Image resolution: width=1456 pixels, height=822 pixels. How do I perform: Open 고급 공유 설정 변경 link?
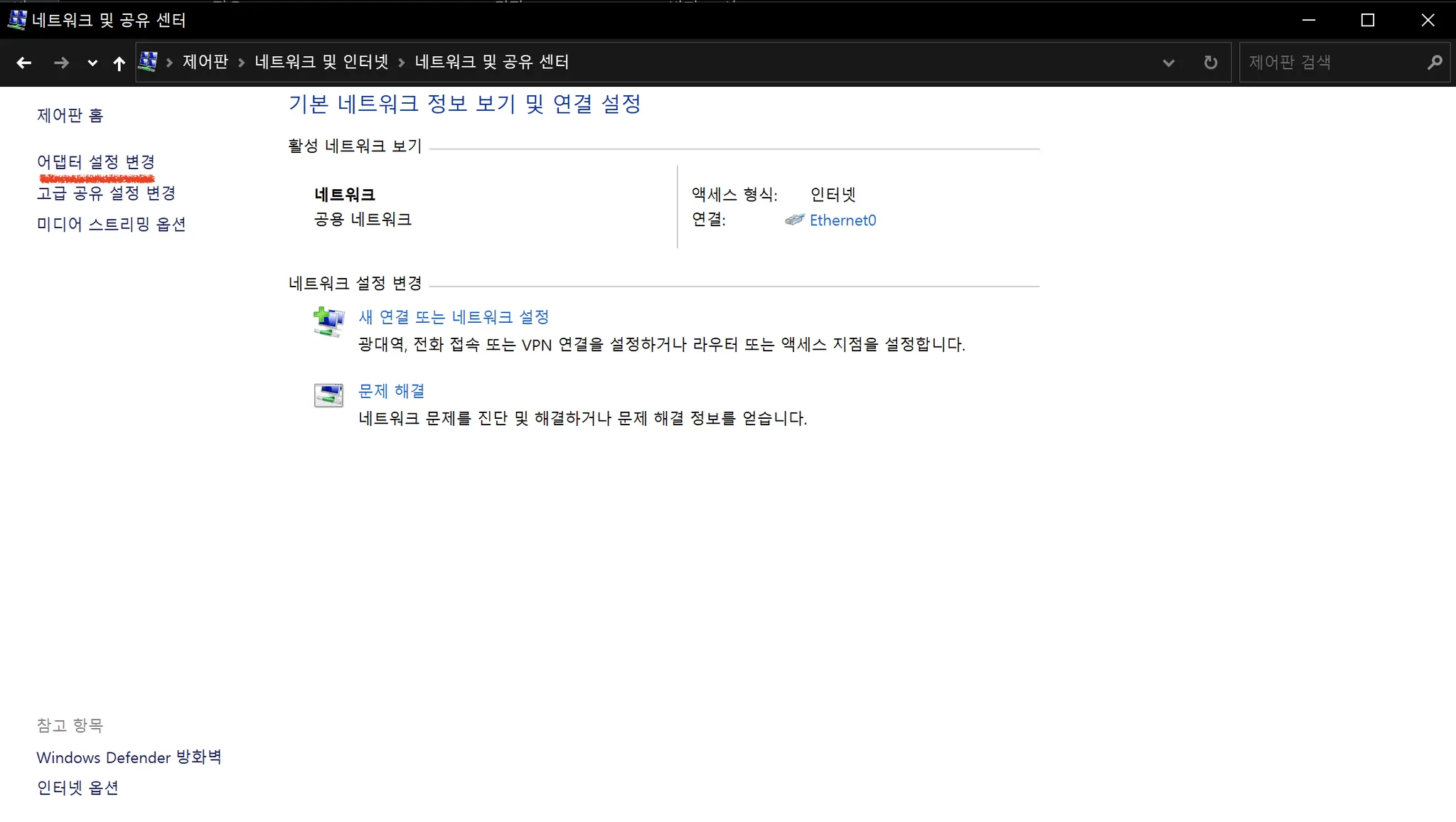pyautogui.click(x=106, y=193)
